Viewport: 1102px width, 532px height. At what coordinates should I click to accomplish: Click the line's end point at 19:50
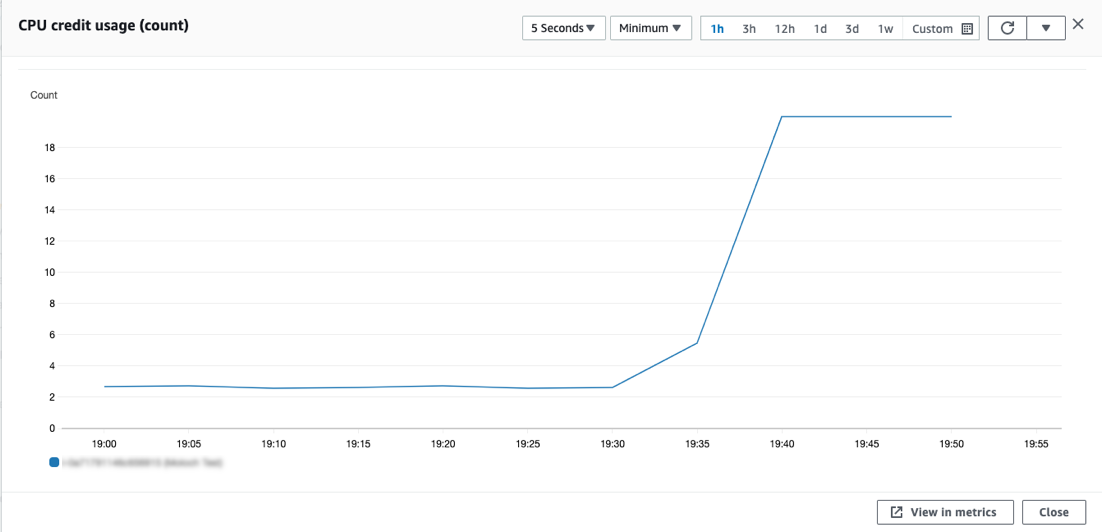tap(950, 117)
